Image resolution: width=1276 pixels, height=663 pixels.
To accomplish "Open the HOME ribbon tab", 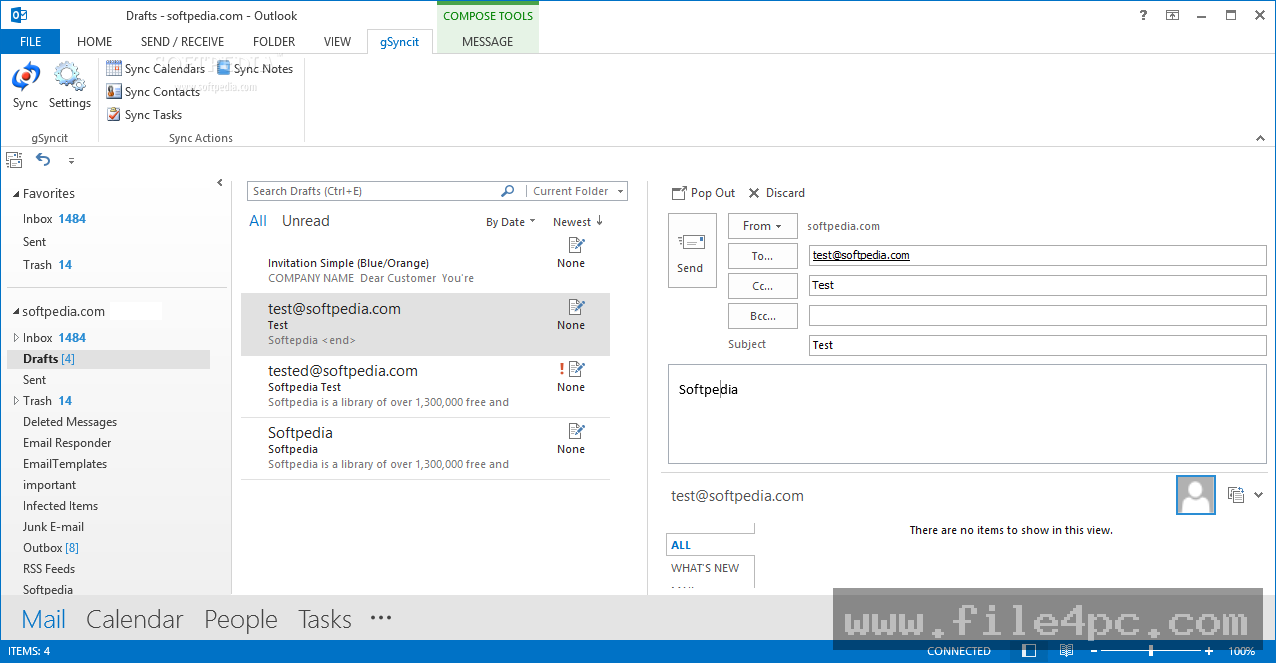I will pos(94,42).
